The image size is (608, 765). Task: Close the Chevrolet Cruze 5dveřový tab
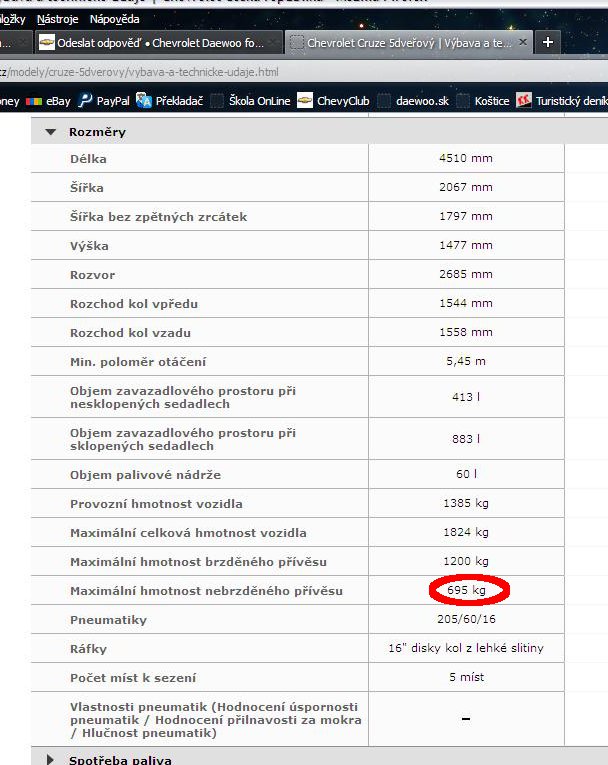pos(523,43)
